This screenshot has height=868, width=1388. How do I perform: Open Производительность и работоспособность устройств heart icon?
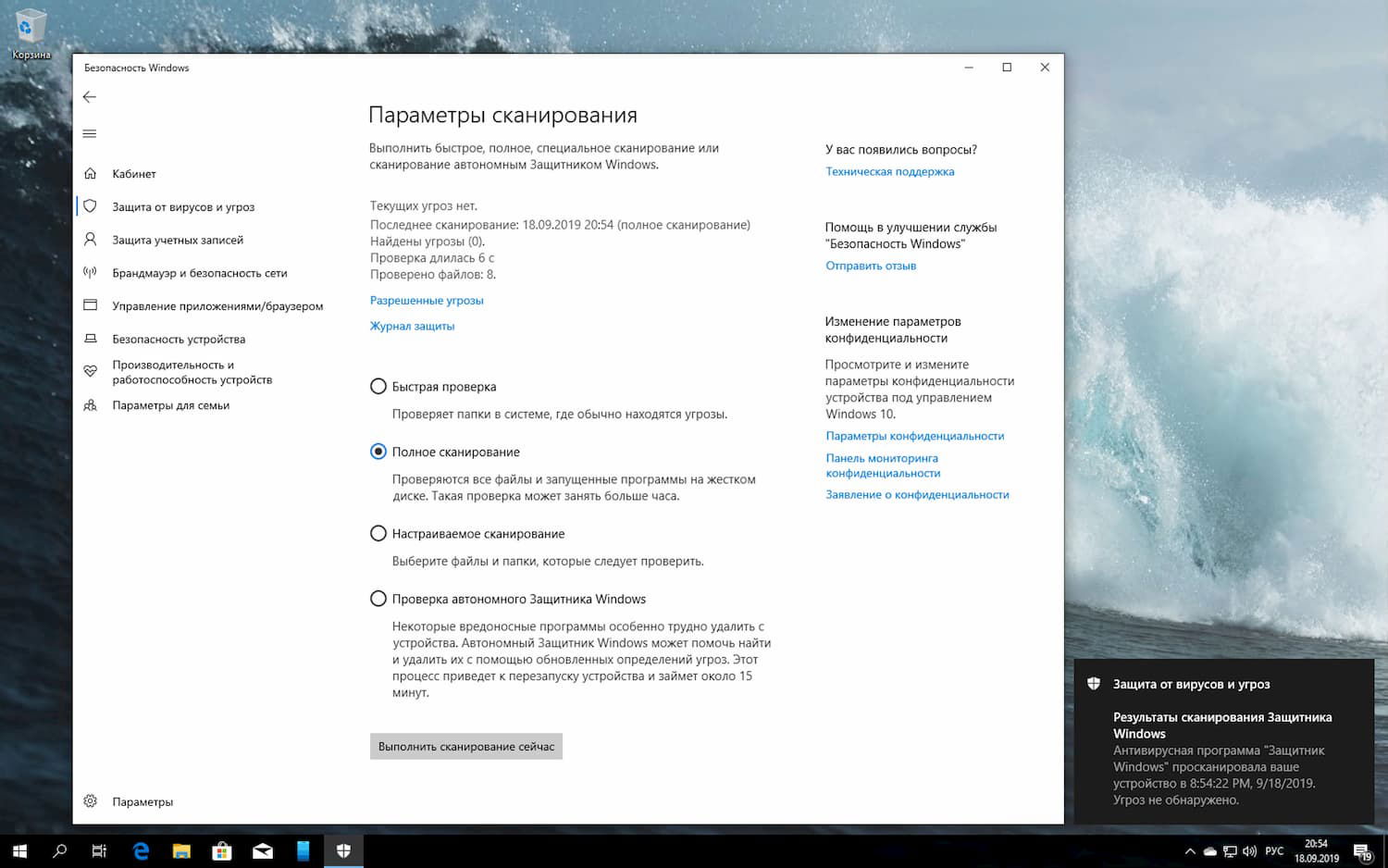[90, 370]
